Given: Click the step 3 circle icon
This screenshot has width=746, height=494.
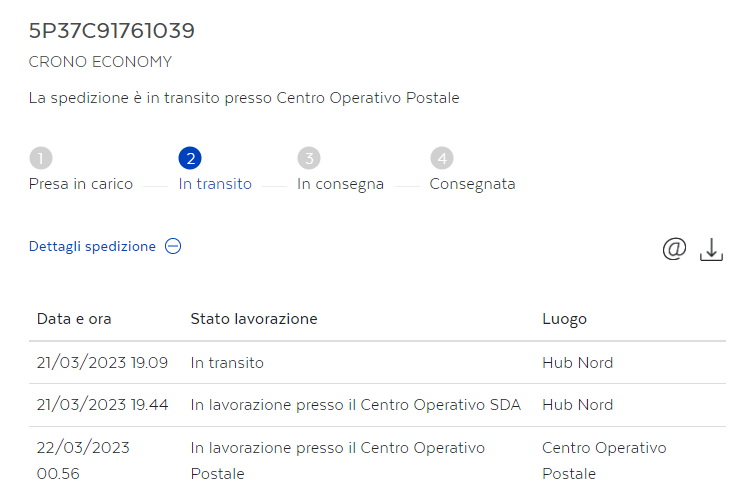Looking at the screenshot, I should pyautogui.click(x=309, y=158).
